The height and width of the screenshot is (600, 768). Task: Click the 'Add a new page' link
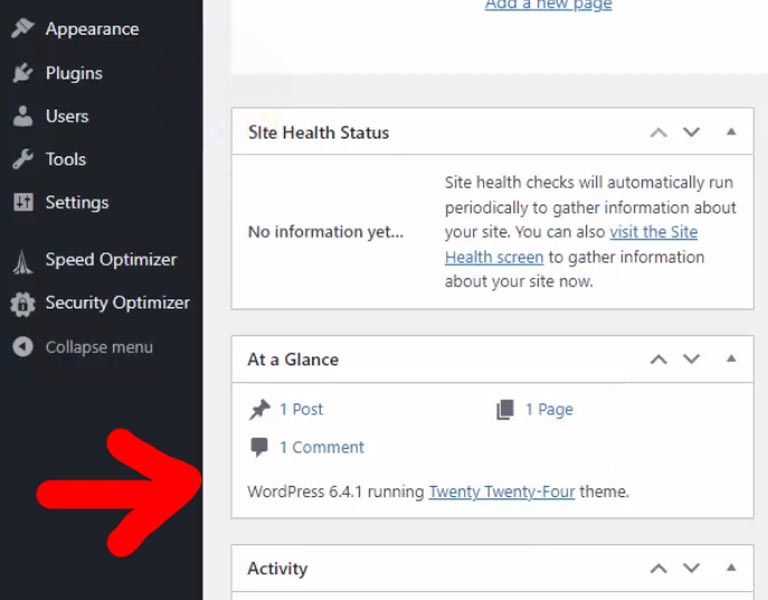point(549,5)
